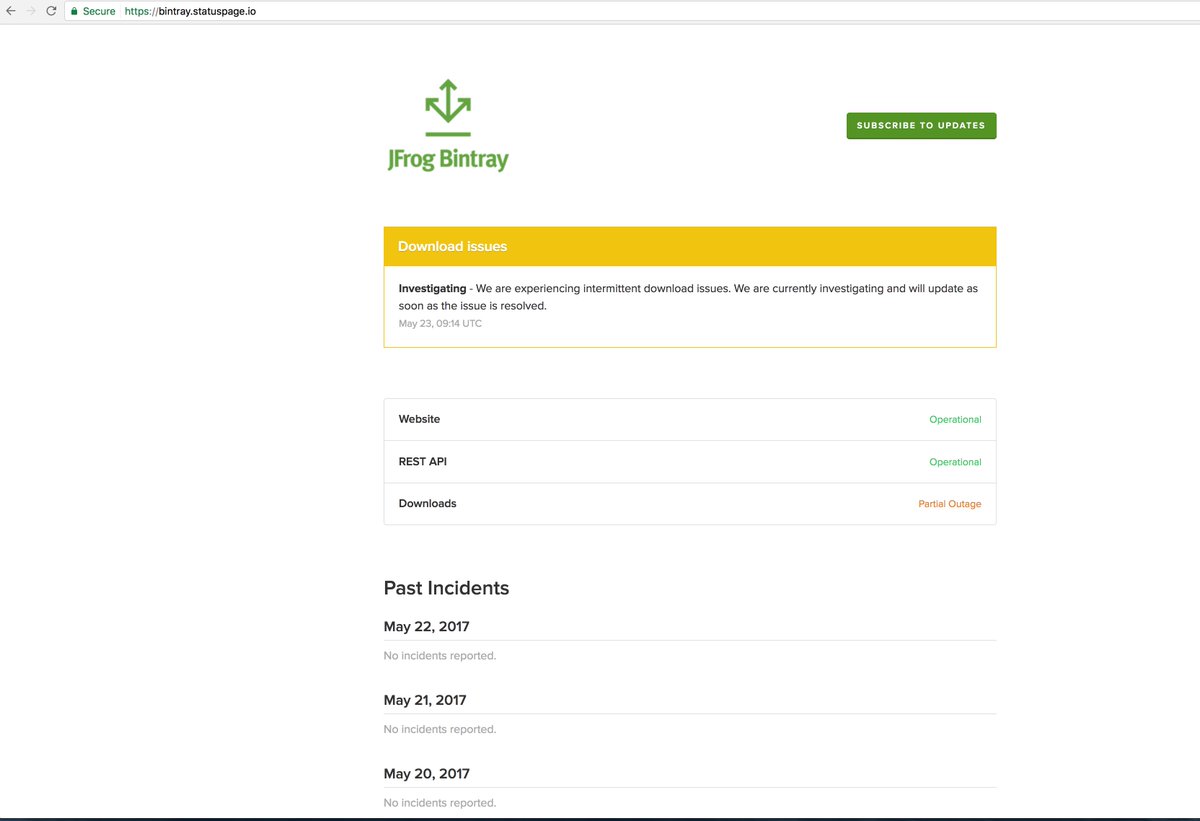
Task: Click 'No incidents reported' under May 22
Action: [x=440, y=656]
